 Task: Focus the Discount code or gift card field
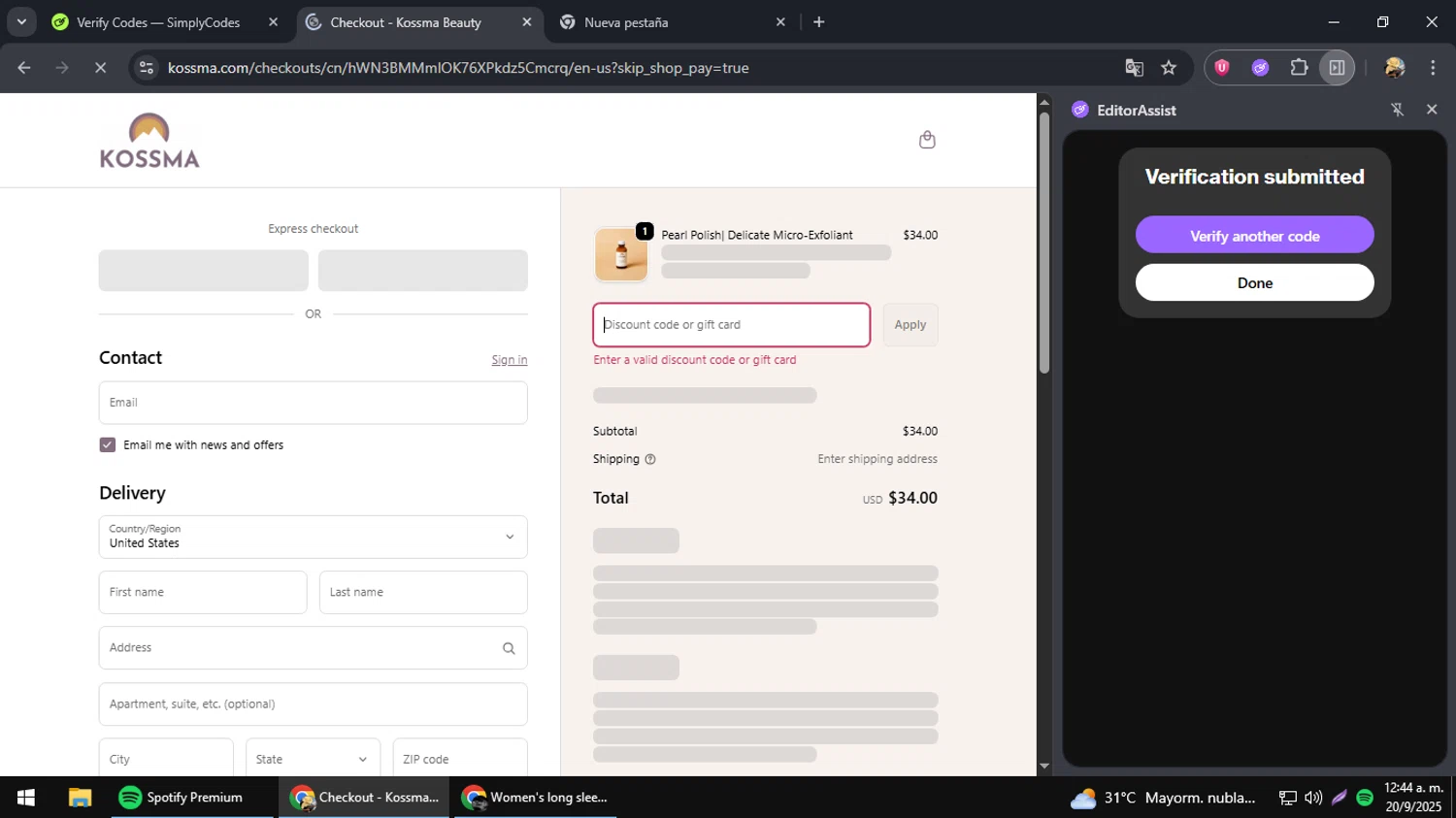click(732, 325)
